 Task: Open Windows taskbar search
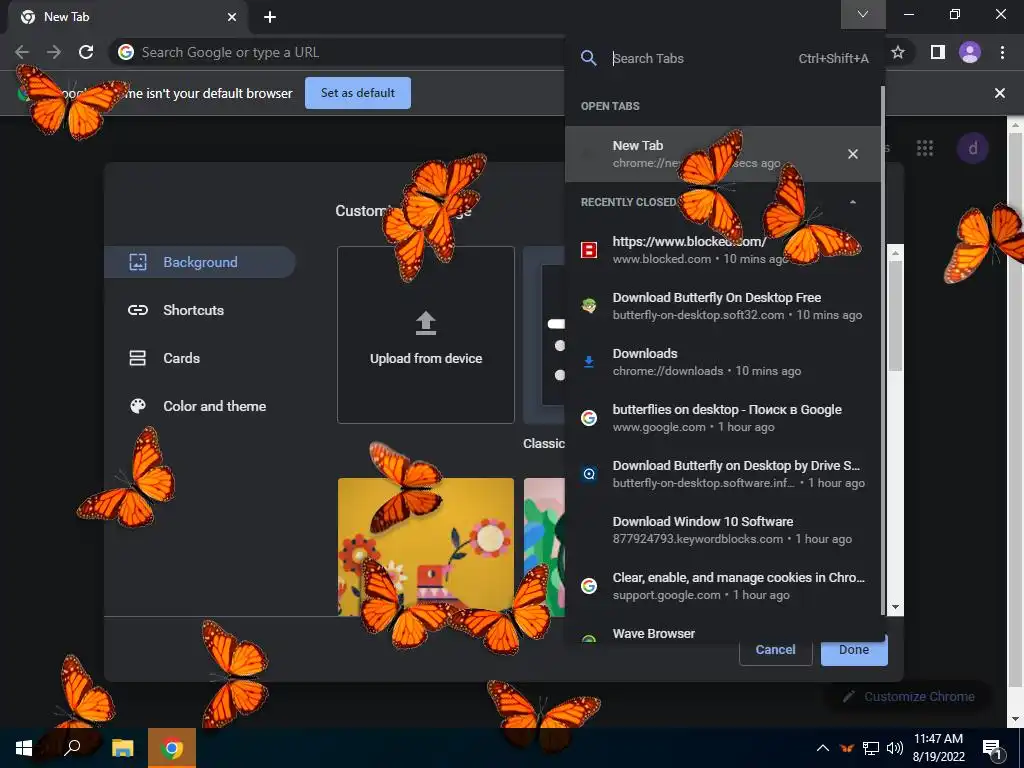coord(73,748)
